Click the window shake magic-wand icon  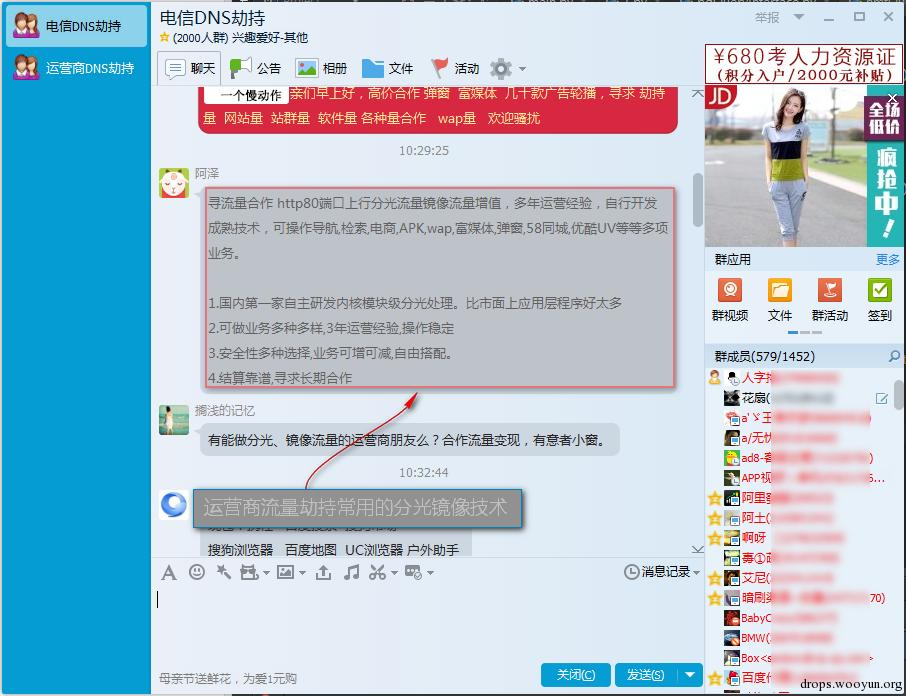point(224,572)
